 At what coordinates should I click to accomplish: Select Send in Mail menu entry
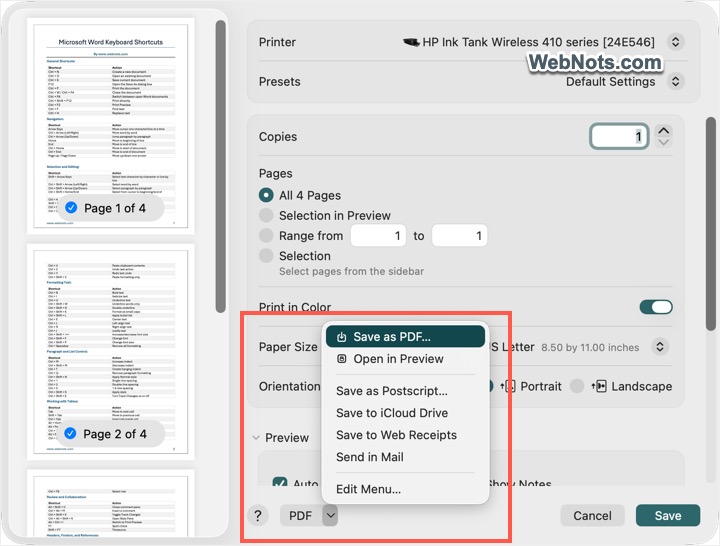tap(370, 457)
